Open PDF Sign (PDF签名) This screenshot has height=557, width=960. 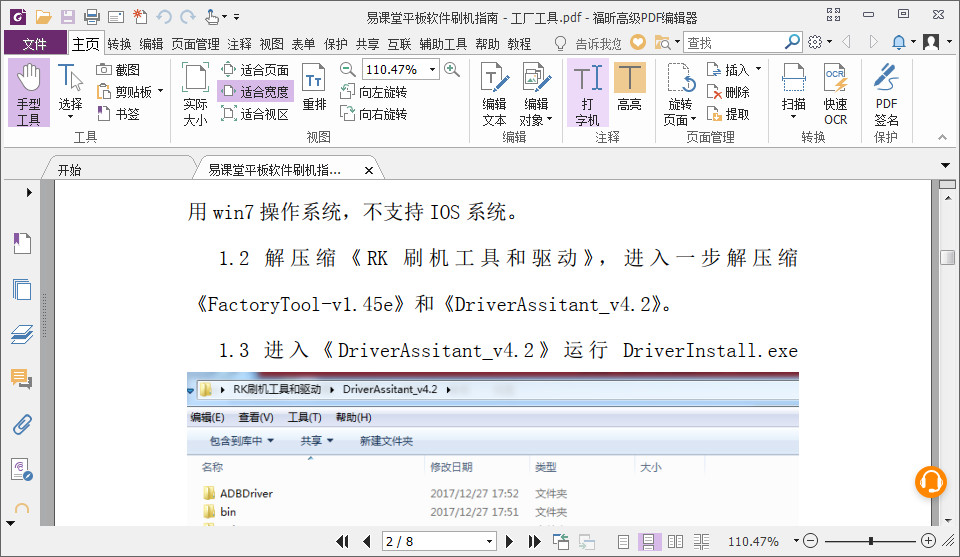(x=886, y=93)
